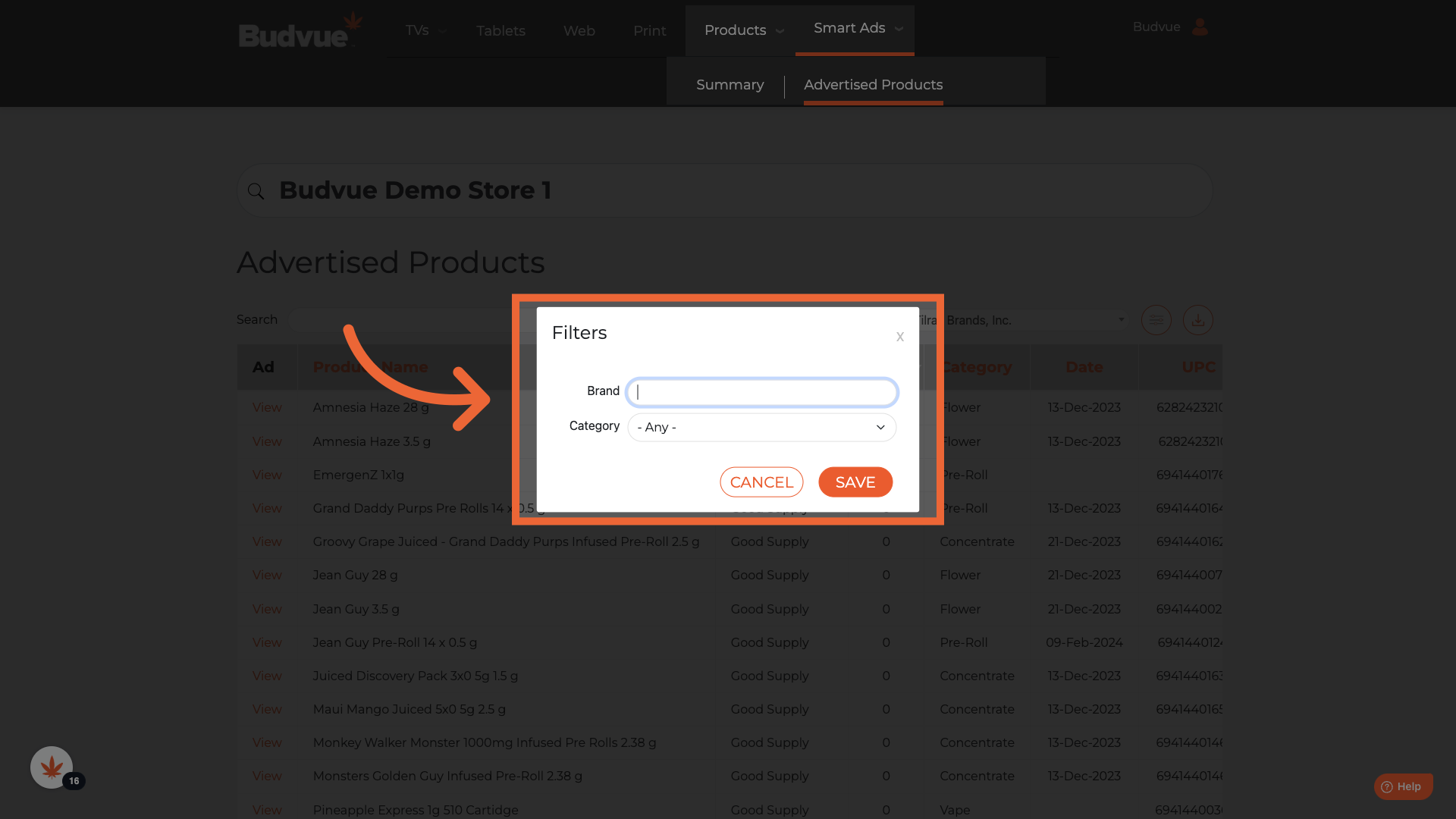Open the Help widget
Screen dimensions: 1456x819
tap(1402, 786)
